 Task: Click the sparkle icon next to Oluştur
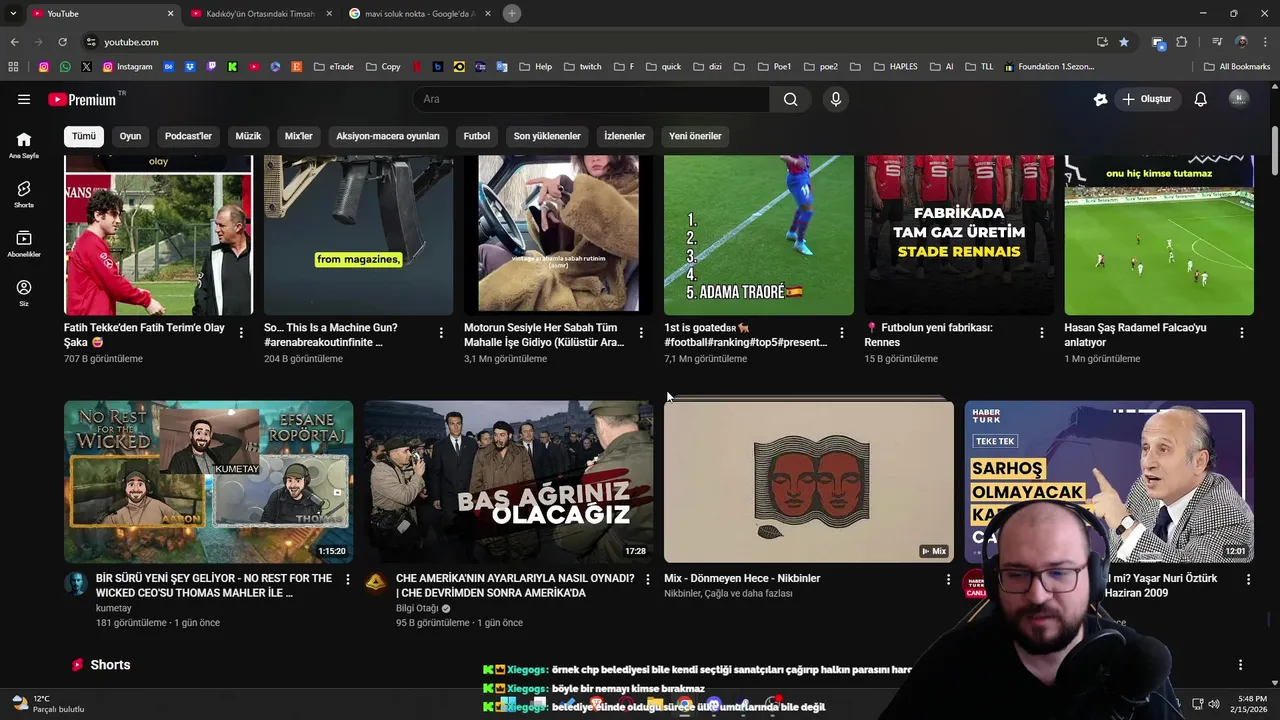[x=1100, y=99]
